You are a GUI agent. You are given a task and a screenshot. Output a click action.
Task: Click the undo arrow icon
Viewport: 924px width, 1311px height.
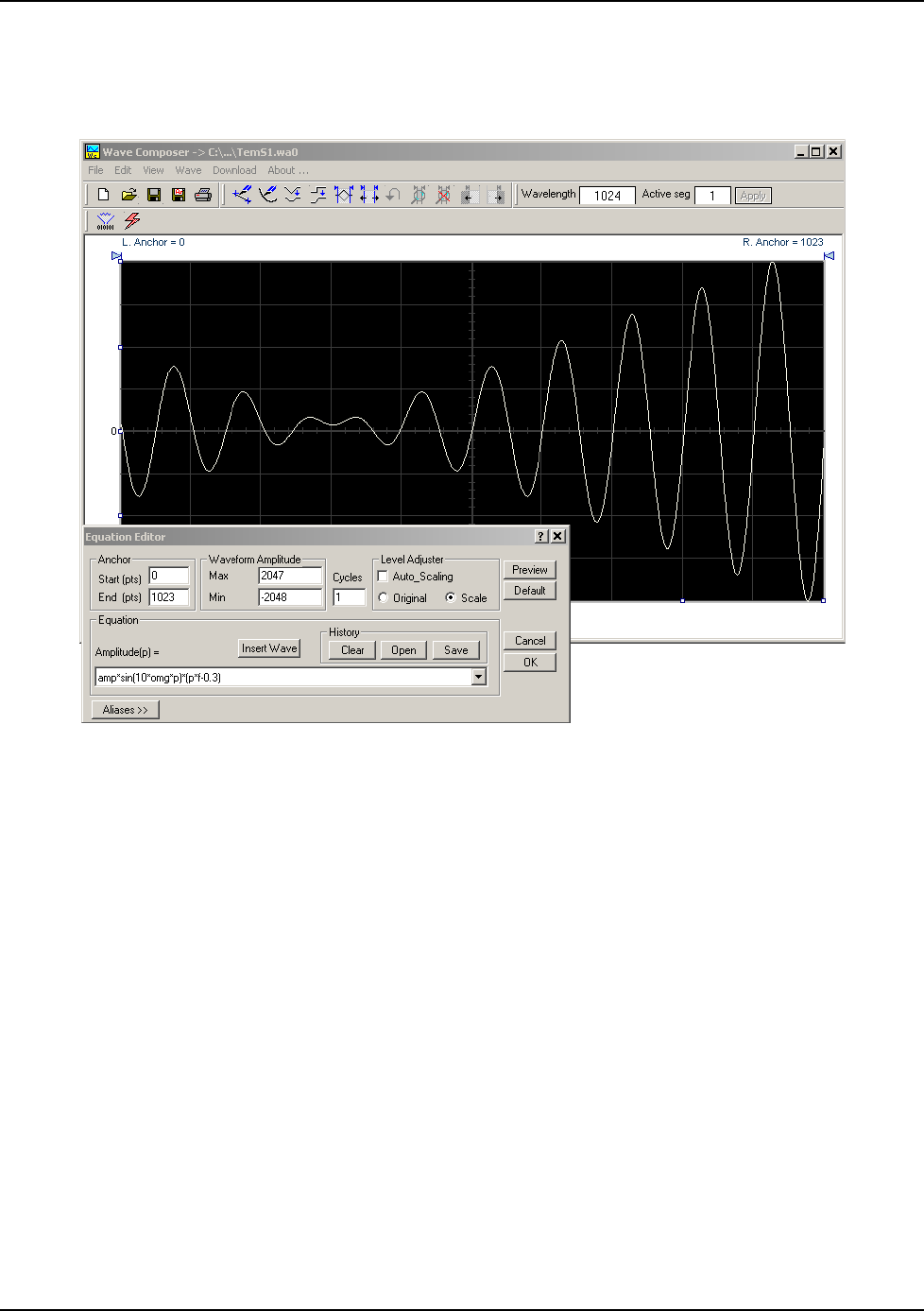(x=393, y=195)
